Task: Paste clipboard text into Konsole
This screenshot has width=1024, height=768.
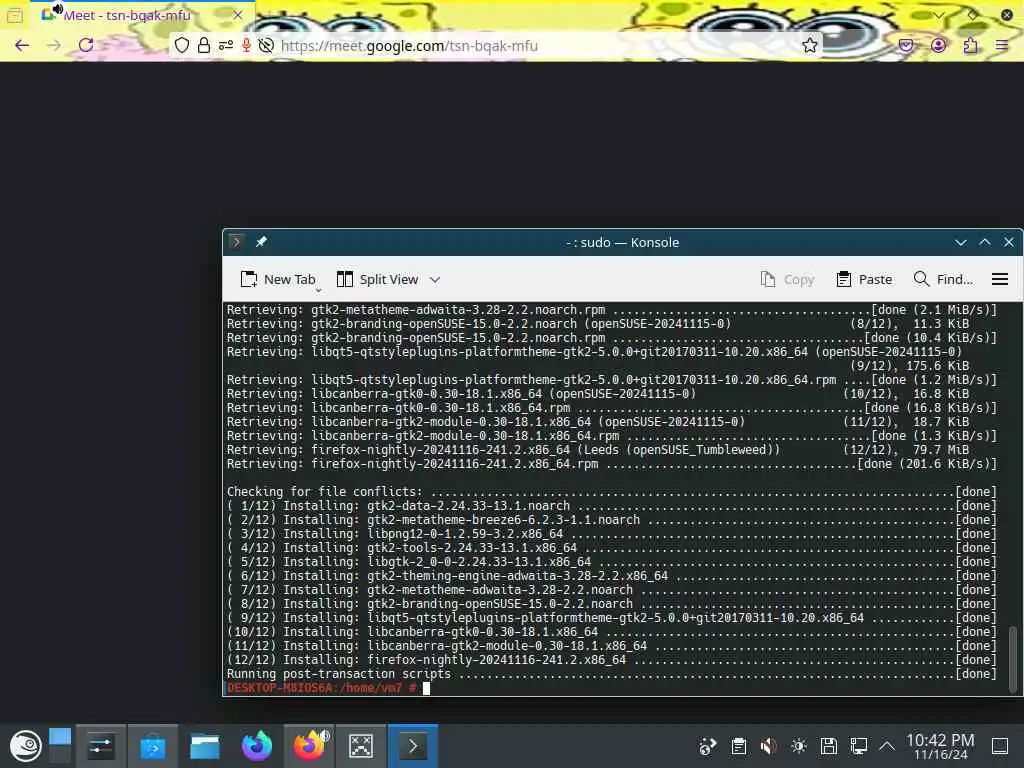Action: (864, 280)
